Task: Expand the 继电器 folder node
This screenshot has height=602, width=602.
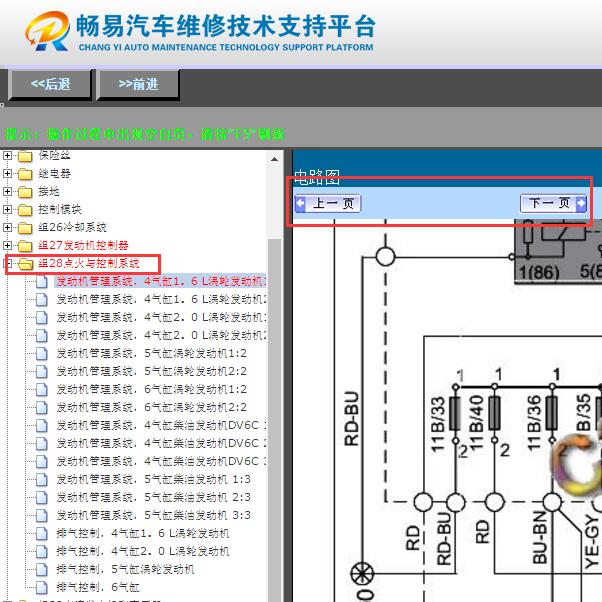Action: (7, 174)
